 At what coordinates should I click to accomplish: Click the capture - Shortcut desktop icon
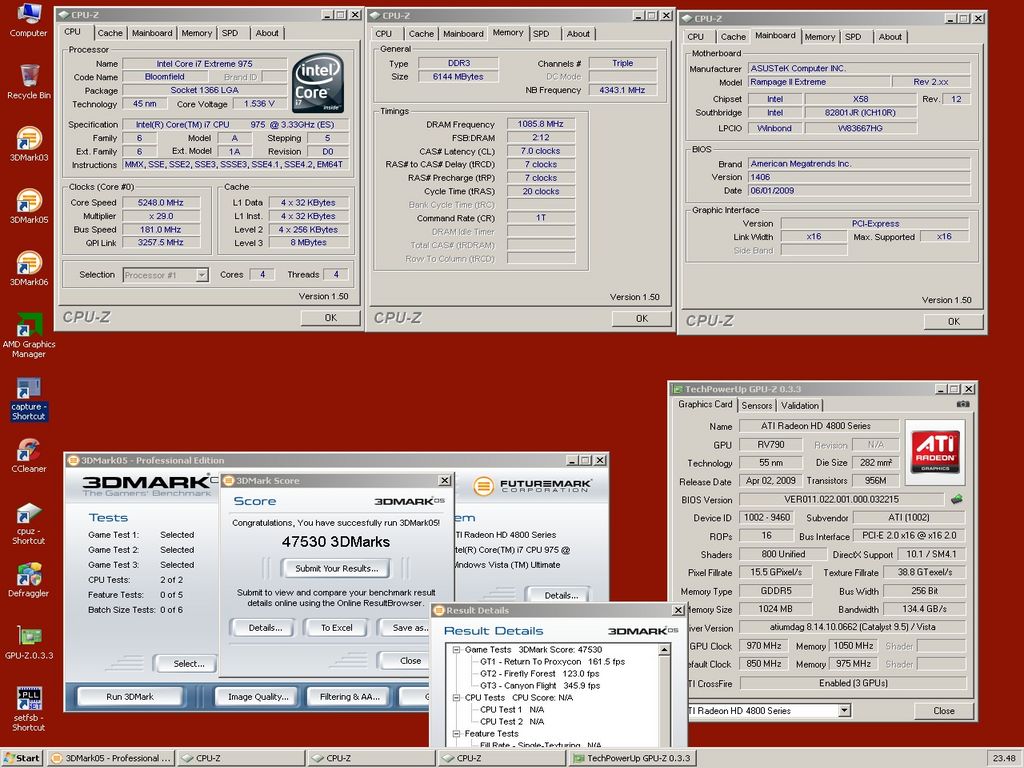[x=29, y=398]
